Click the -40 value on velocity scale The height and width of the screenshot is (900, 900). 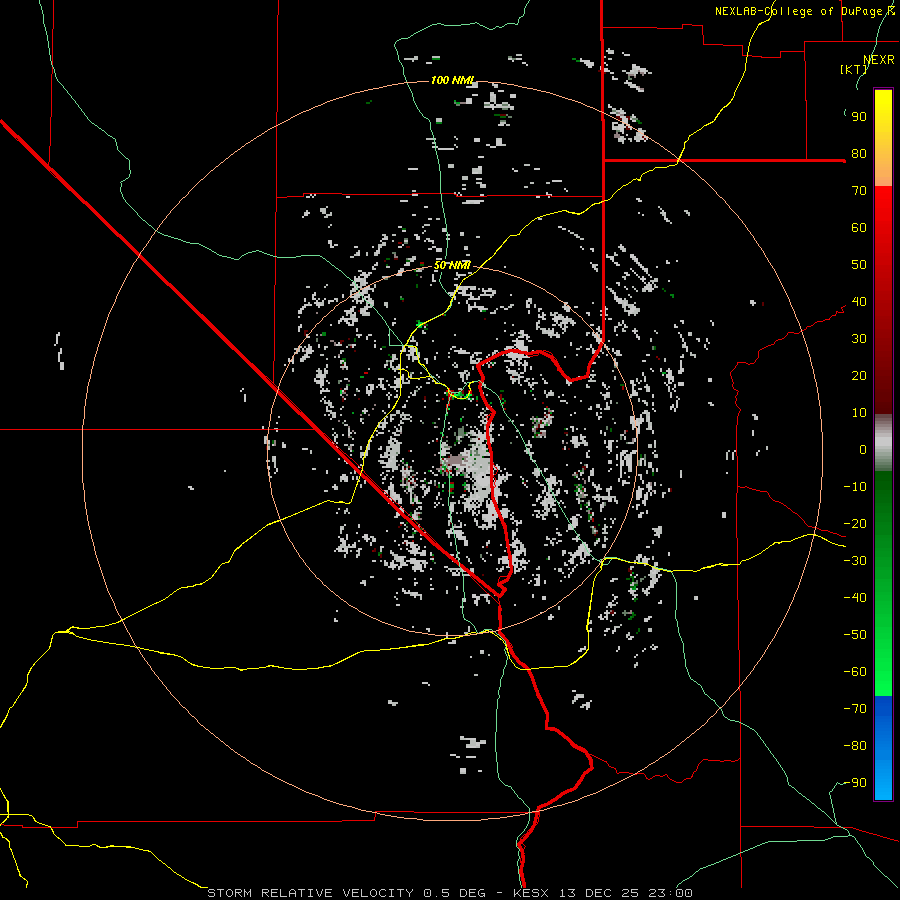coord(855,598)
